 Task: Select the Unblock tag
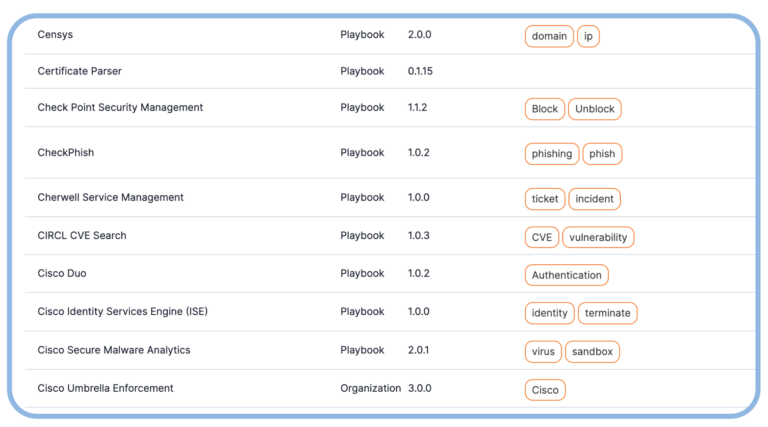click(x=595, y=109)
